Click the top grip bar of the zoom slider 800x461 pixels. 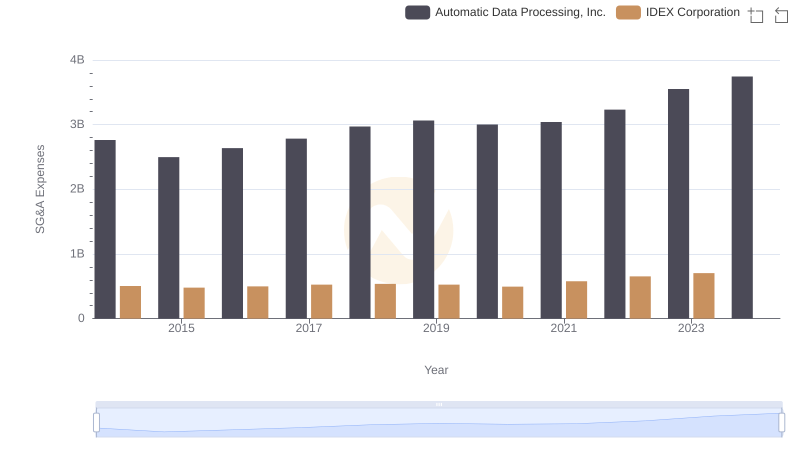point(439,404)
